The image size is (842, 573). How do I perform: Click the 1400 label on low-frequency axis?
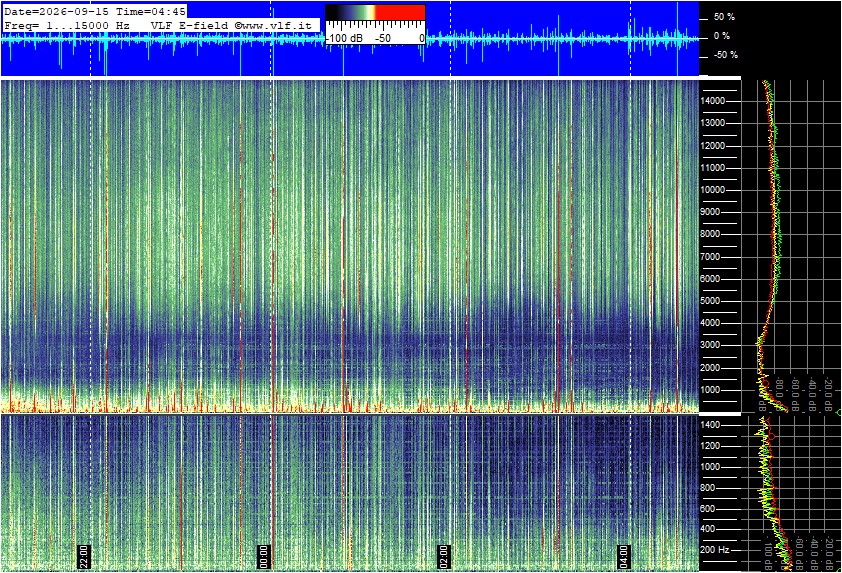(710, 425)
